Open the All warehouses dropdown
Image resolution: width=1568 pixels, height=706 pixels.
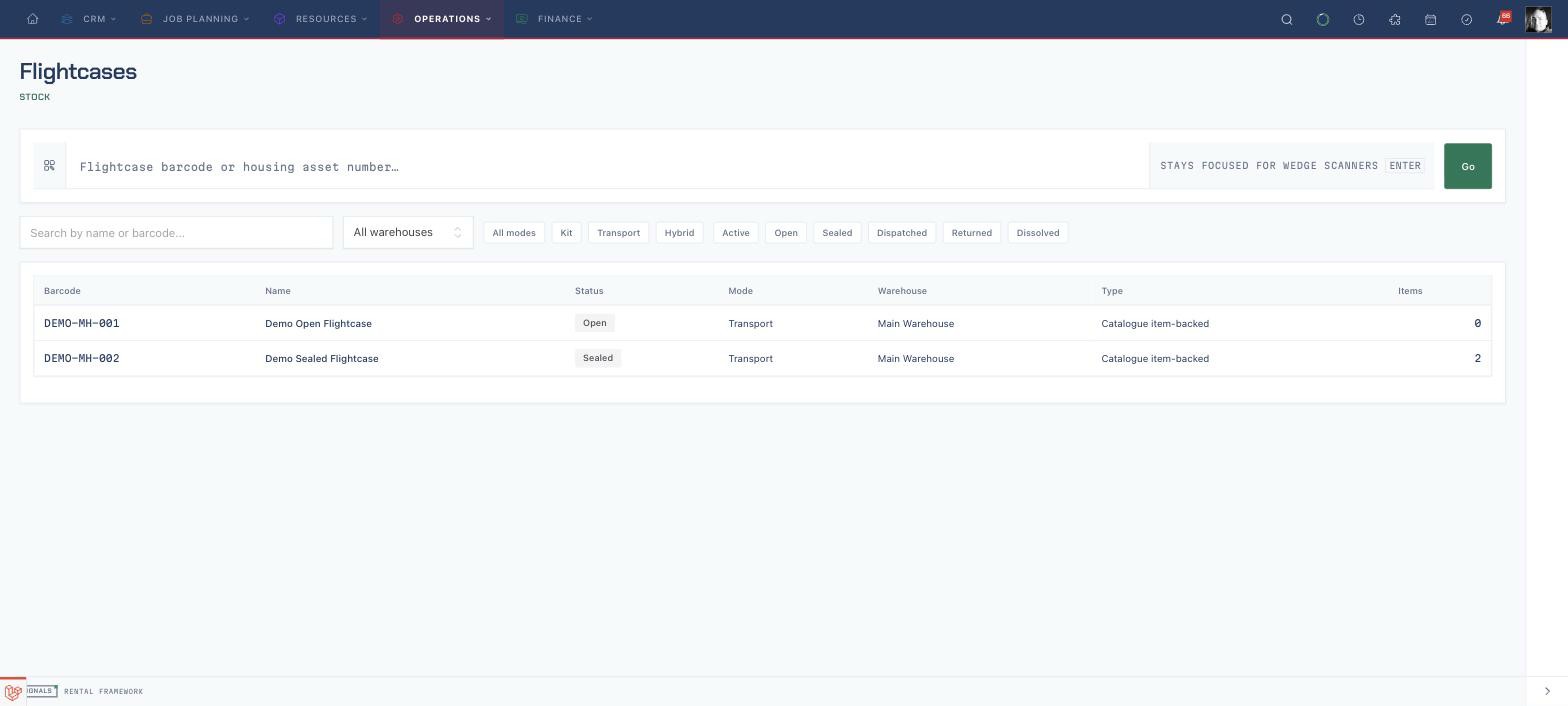[408, 232]
